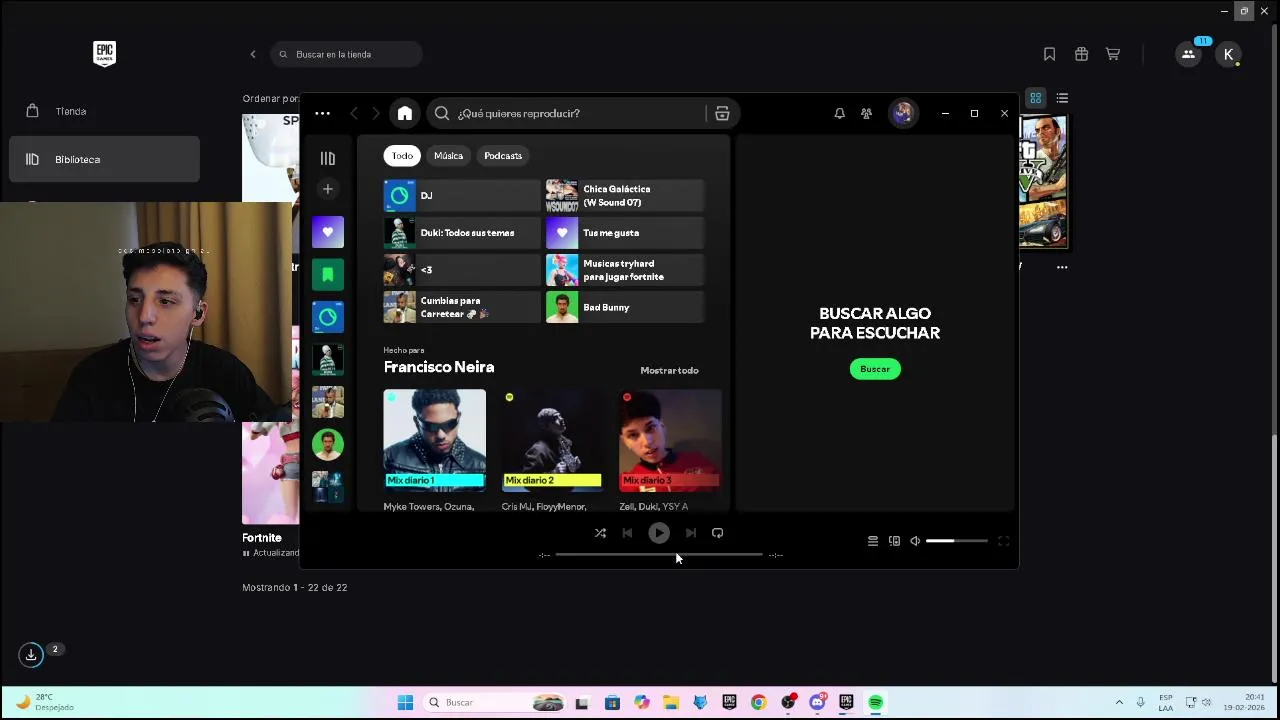Open DJ icon in Spotify sidebar
Viewport: 1280px width, 720px height.
click(x=327, y=317)
